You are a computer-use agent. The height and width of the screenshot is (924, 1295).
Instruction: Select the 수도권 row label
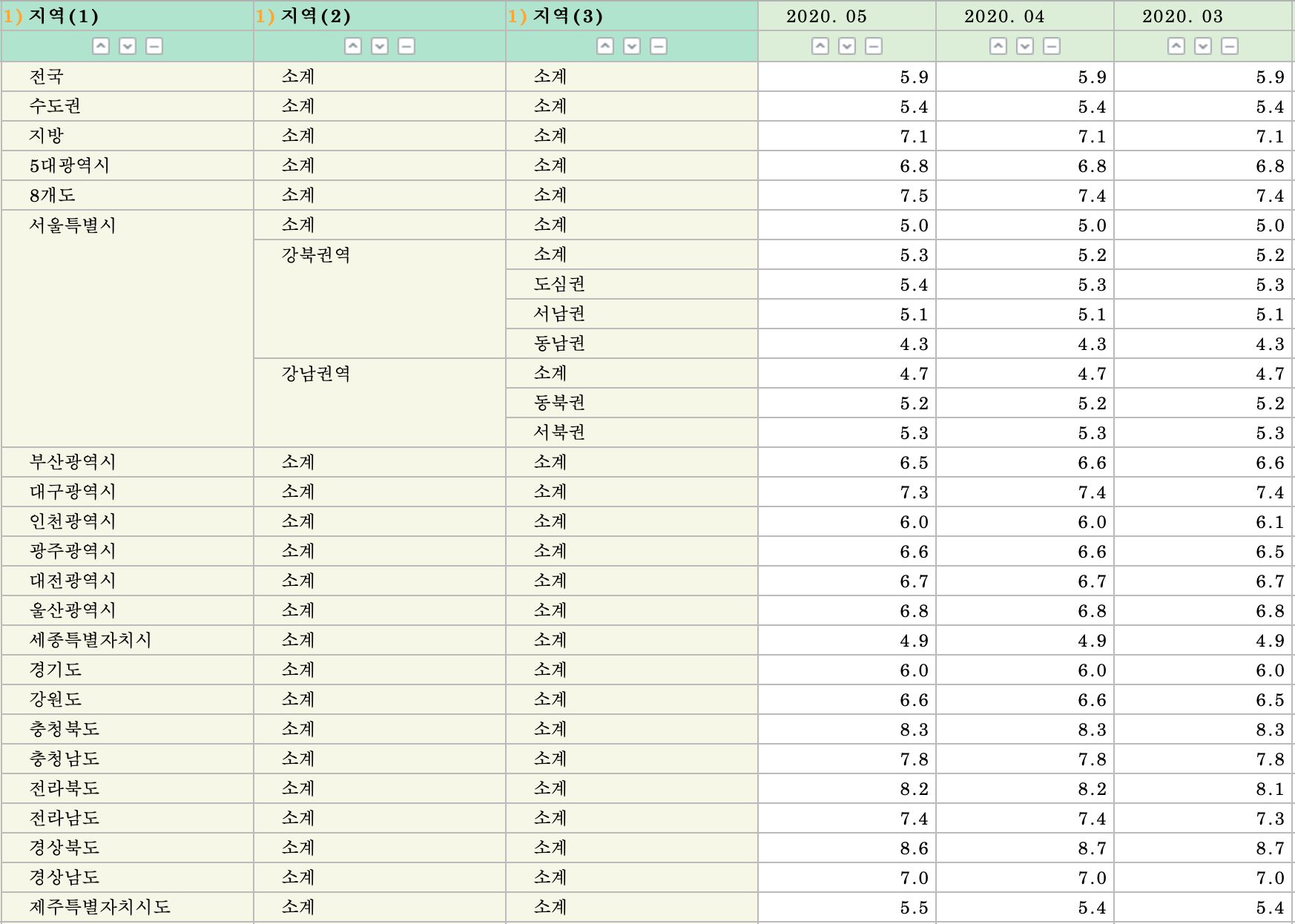point(55,106)
